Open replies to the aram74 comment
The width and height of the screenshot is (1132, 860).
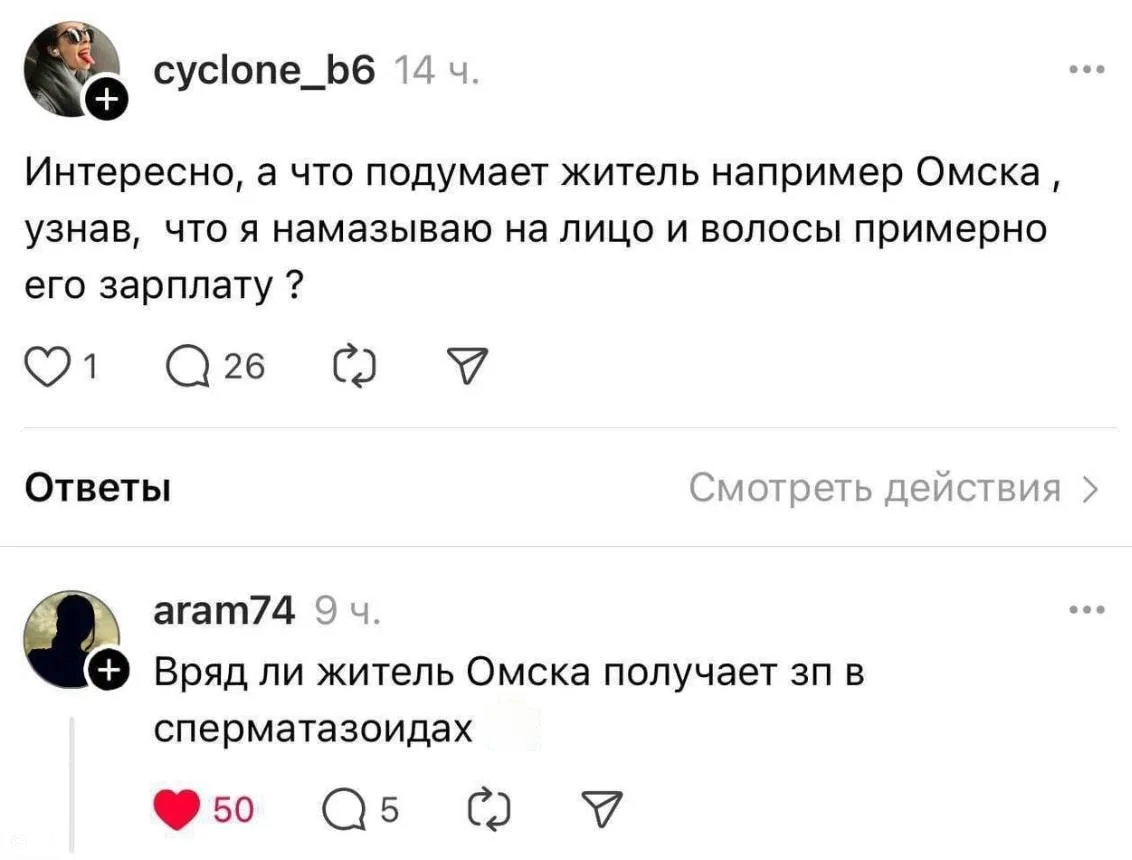point(350,809)
